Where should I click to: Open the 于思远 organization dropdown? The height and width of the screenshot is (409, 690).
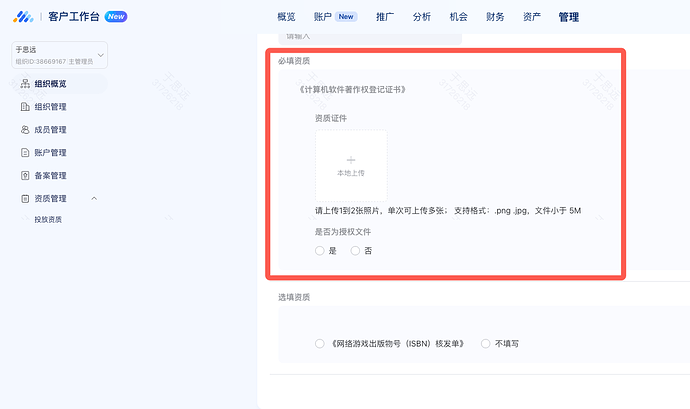[59, 55]
